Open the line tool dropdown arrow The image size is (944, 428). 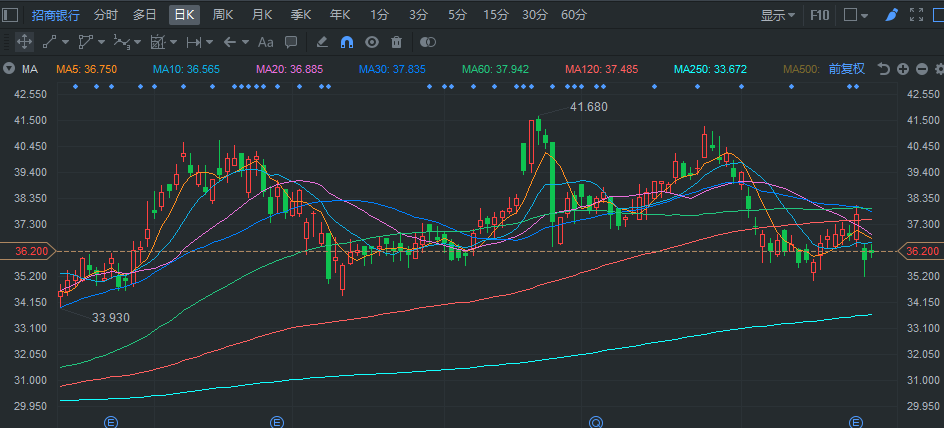click(x=66, y=42)
